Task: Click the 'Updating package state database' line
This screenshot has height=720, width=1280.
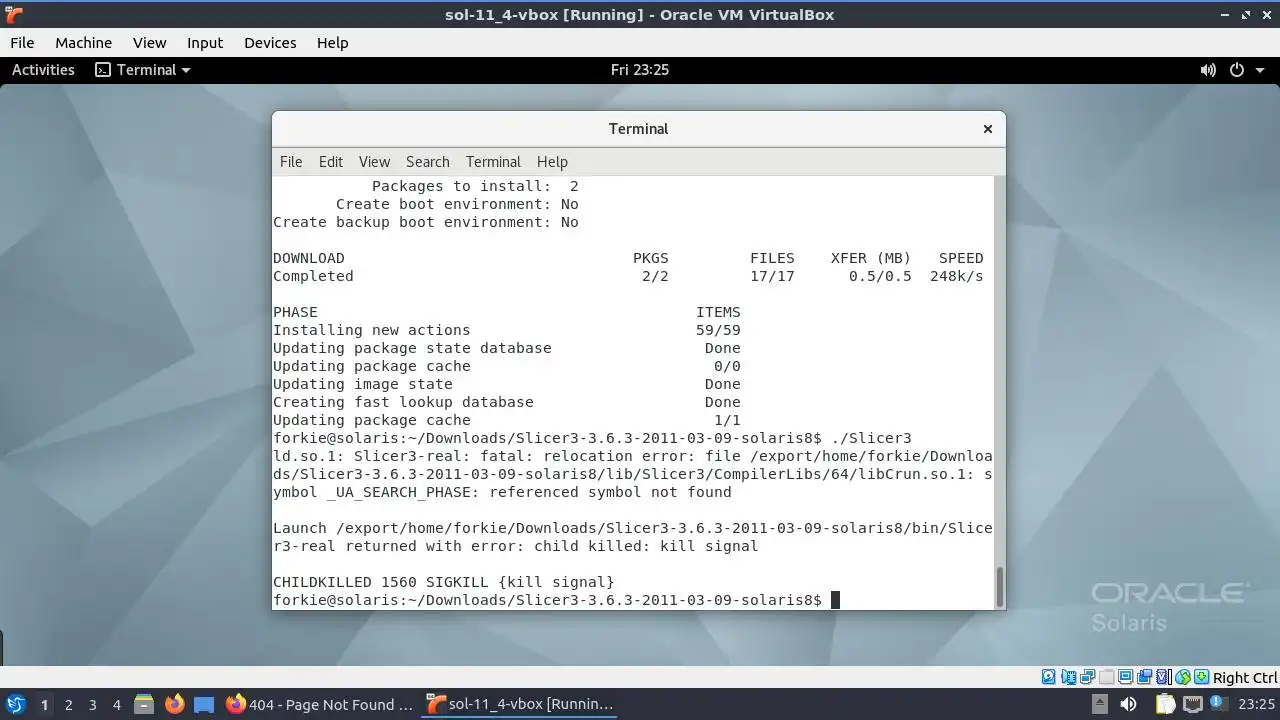Action: pos(507,348)
